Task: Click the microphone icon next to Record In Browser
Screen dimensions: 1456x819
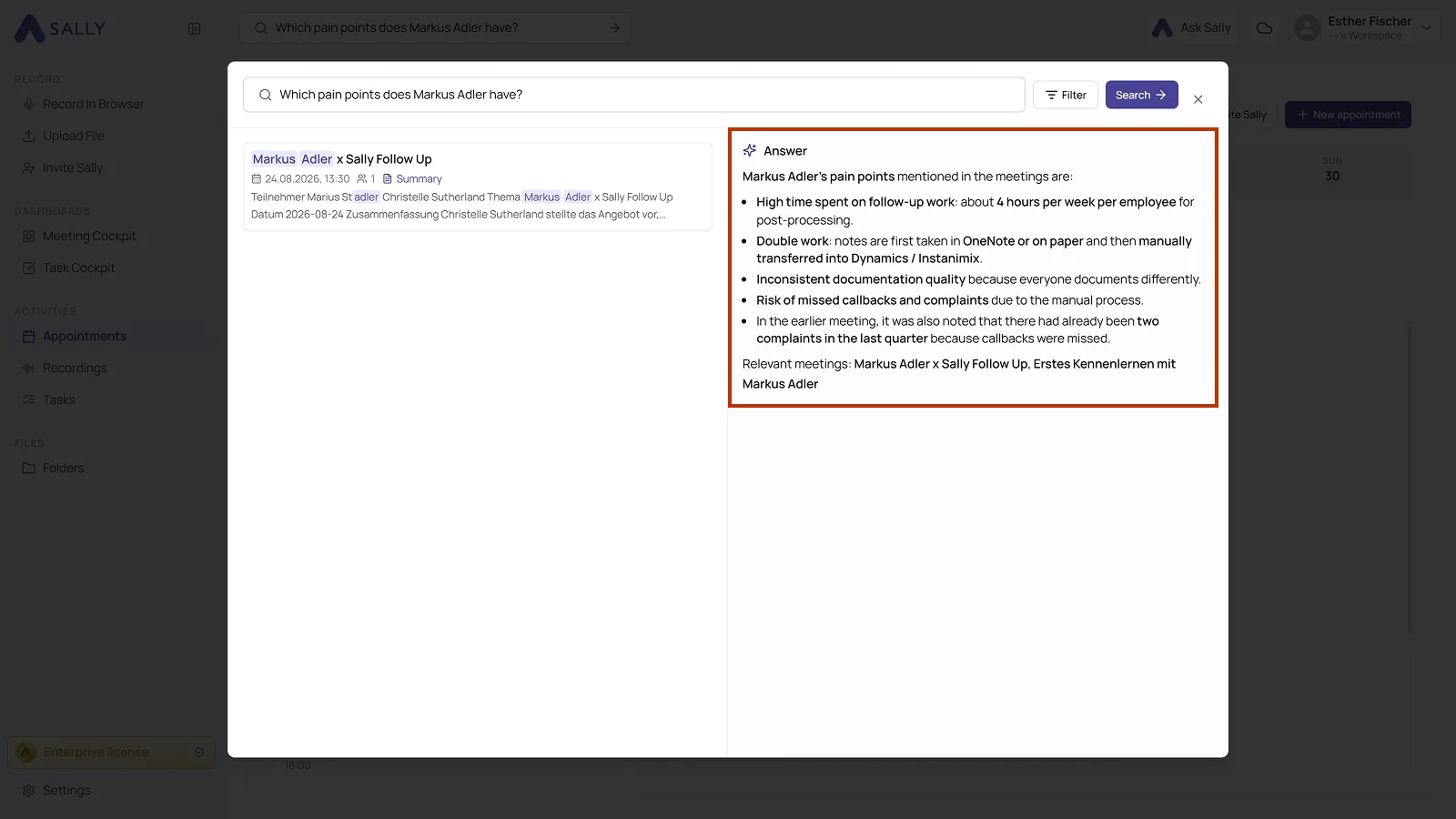Action: (28, 104)
